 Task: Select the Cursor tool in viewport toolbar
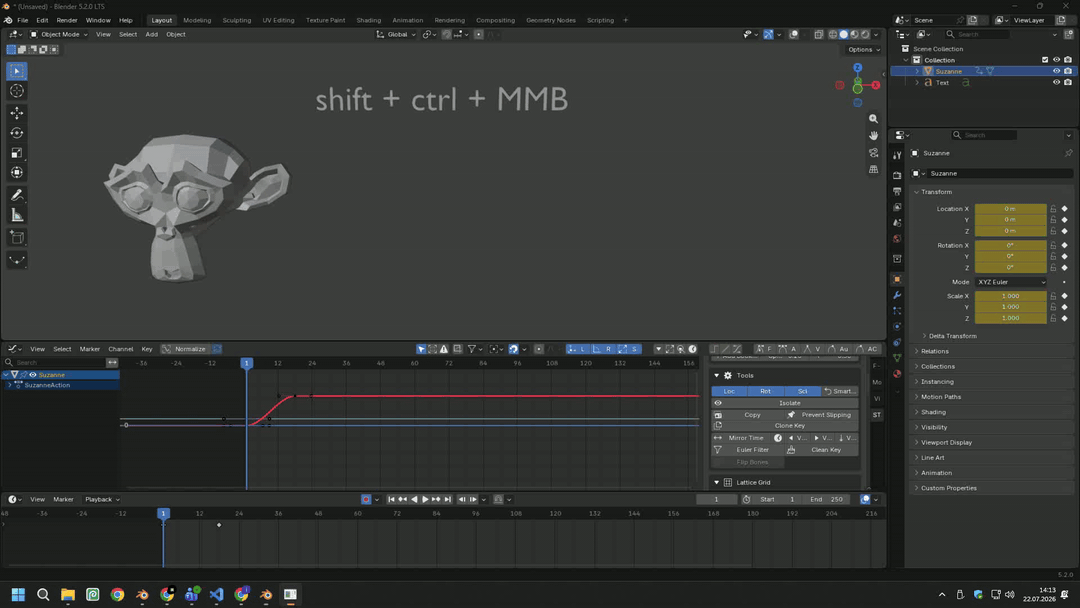click(17, 91)
